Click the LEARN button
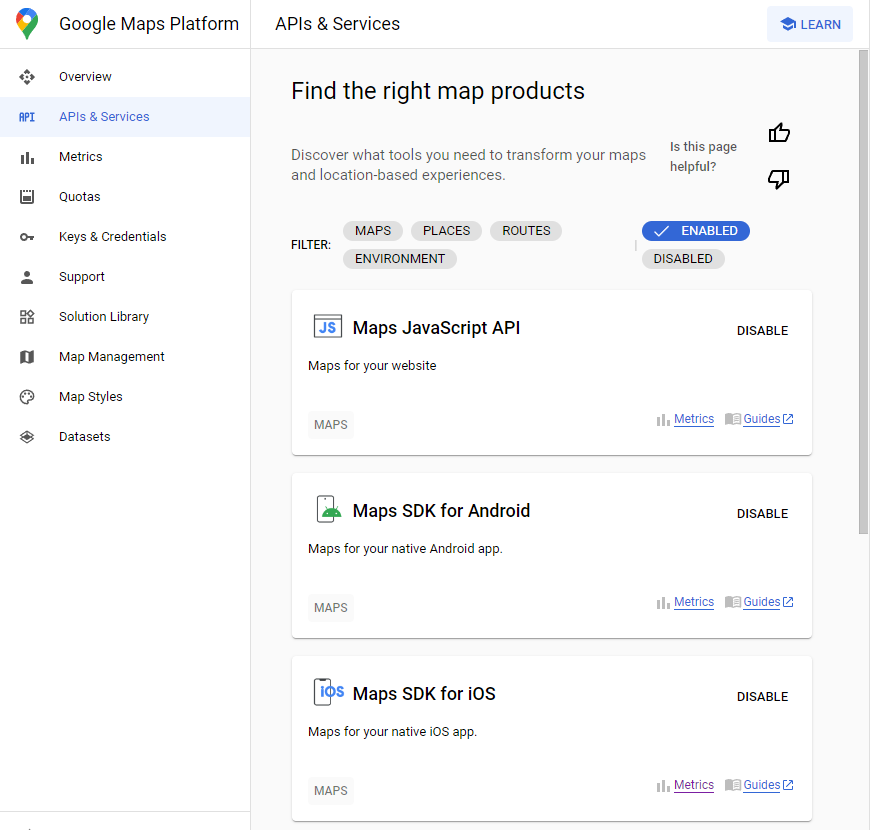Viewport: 881px width, 830px height. [x=810, y=24]
